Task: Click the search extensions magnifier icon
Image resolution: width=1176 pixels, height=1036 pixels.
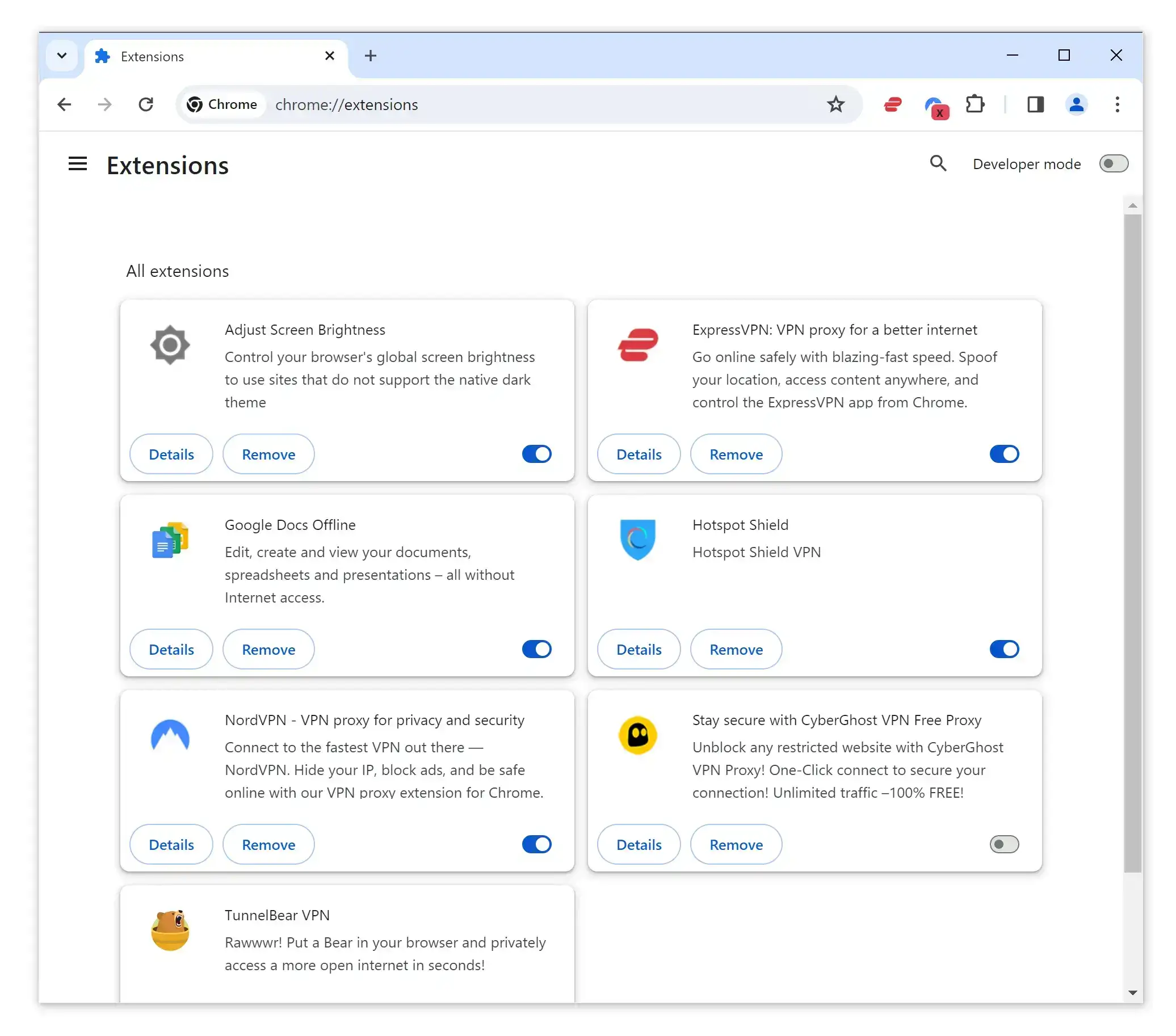Action: (938, 163)
